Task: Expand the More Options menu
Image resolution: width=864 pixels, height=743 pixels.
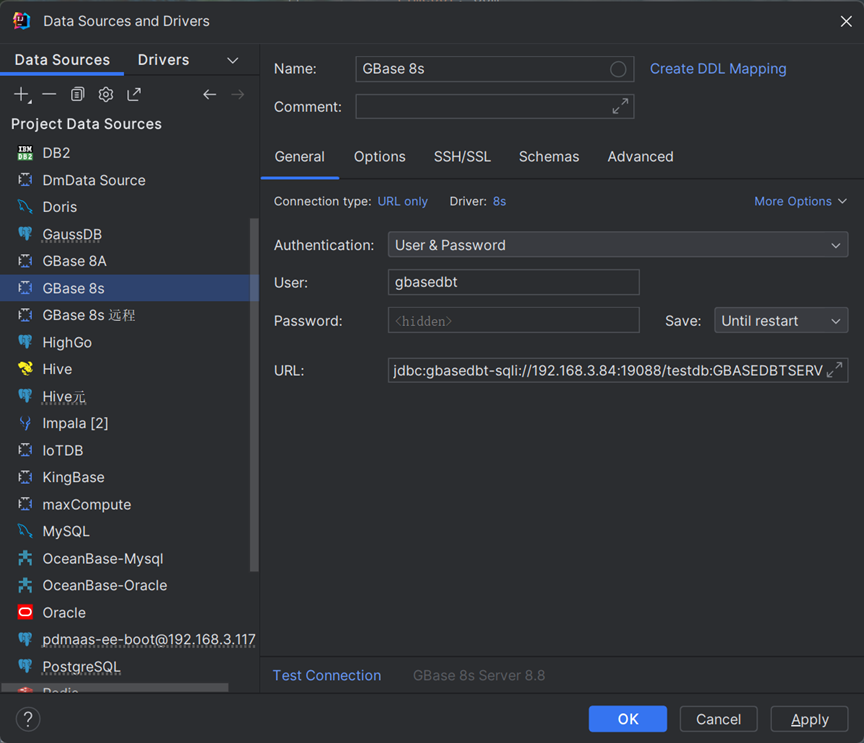Action: [x=800, y=201]
